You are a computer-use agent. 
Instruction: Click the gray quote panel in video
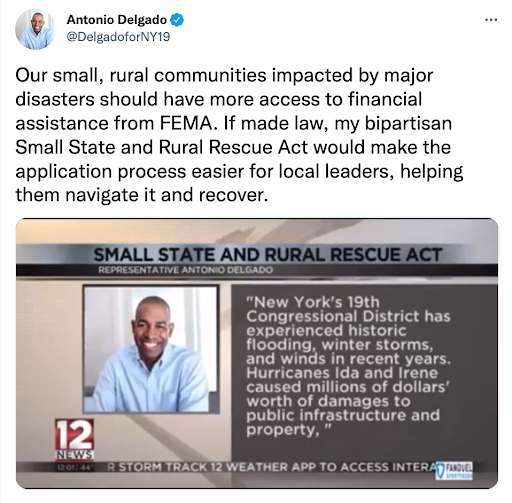coord(364,372)
